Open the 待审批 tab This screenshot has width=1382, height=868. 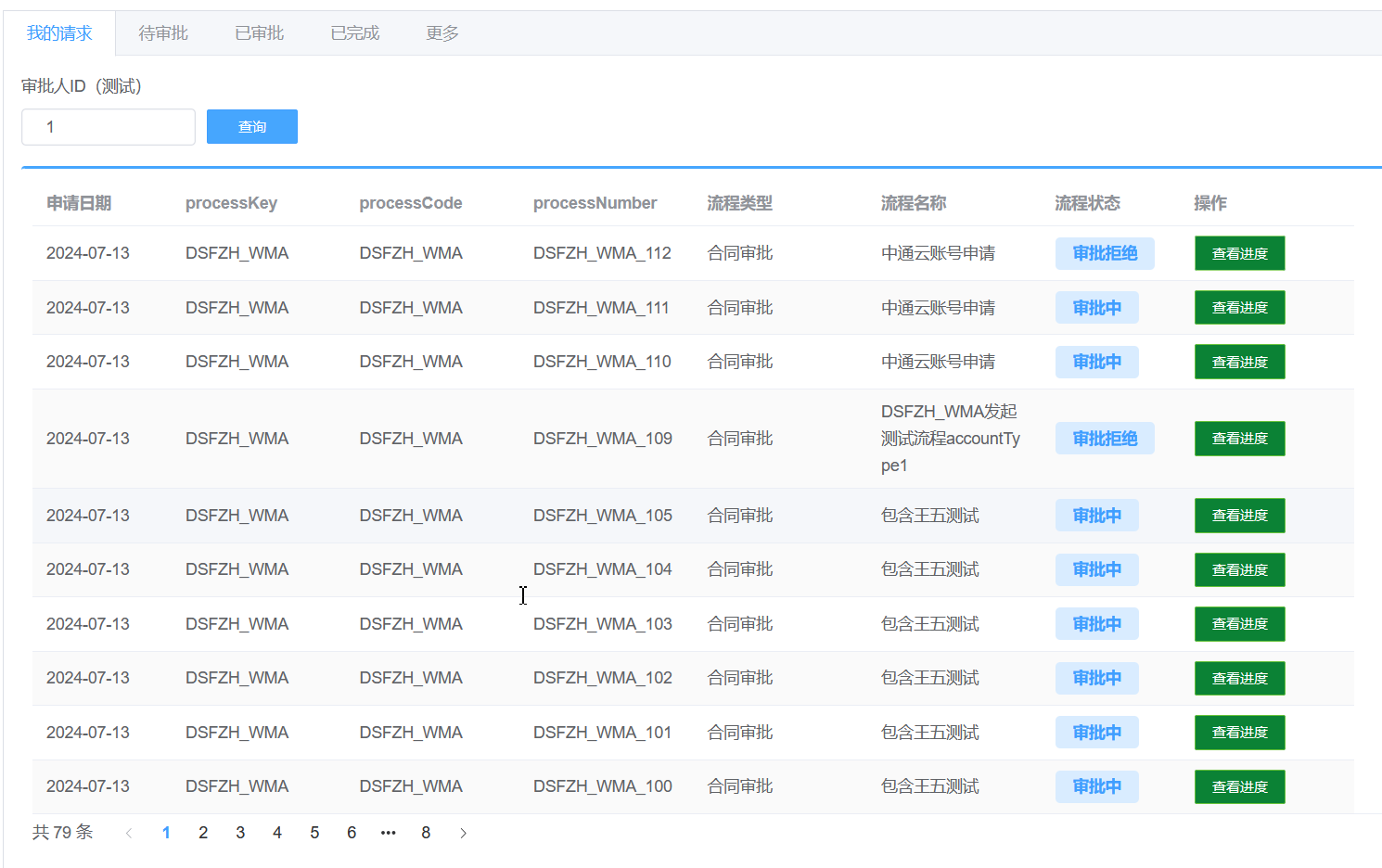[x=163, y=33]
